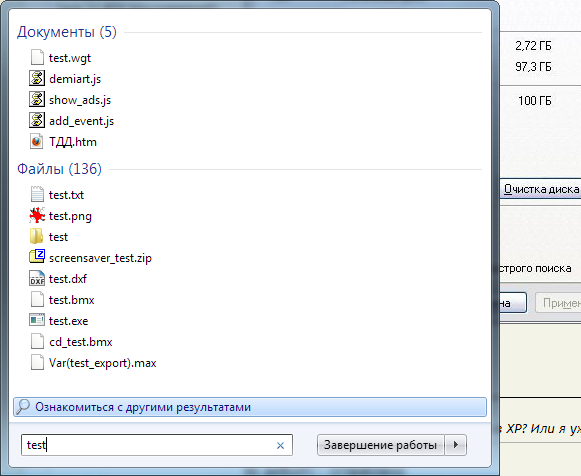Click the show_ads.js script icon
The image size is (581, 476).
click(37, 100)
